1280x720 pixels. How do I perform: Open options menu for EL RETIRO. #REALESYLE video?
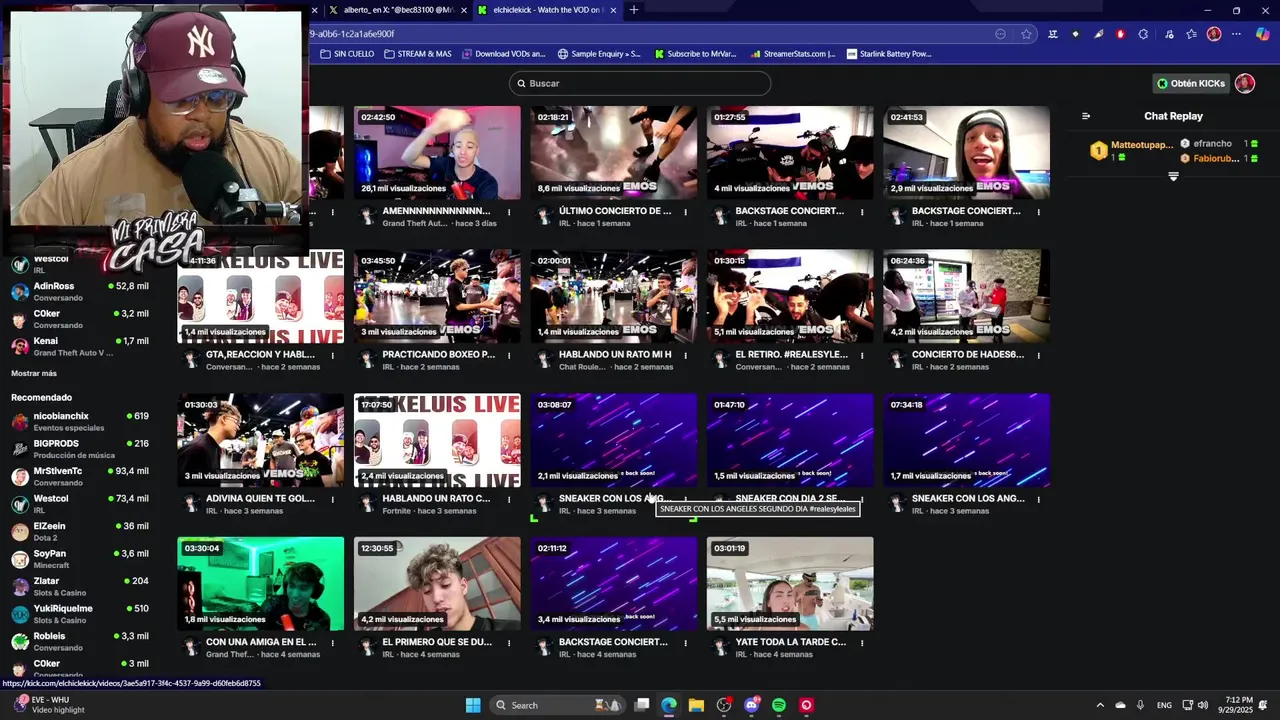tap(862, 355)
